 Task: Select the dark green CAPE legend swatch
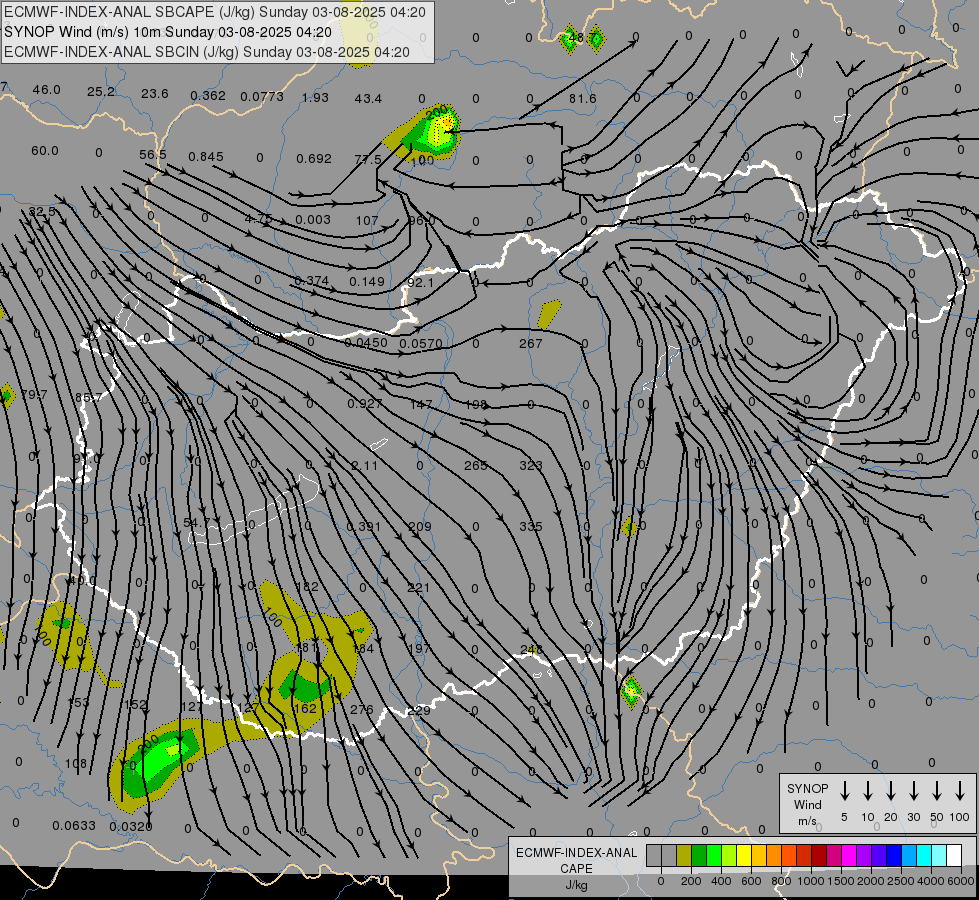click(x=699, y=855)
